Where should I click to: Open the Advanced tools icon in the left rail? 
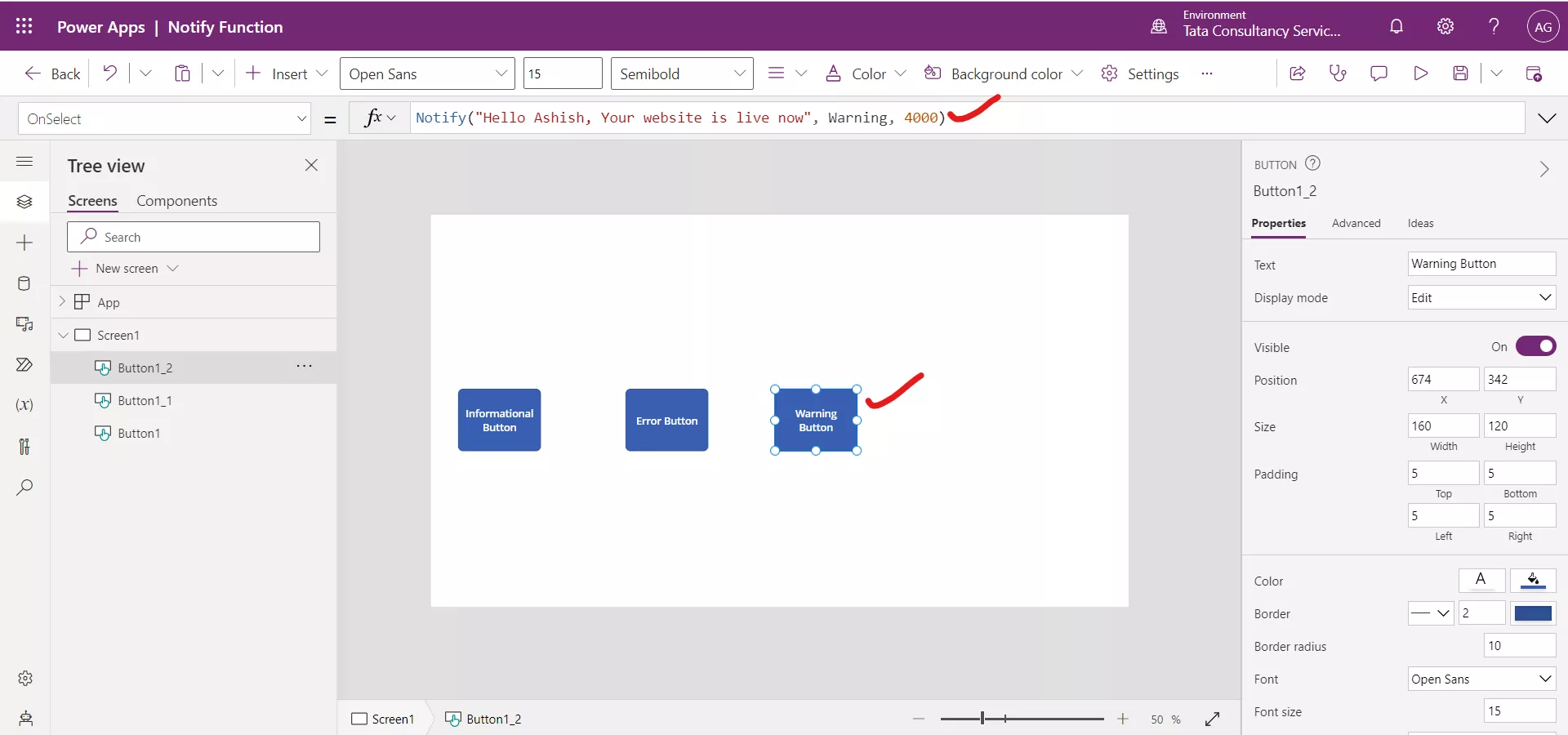pyautogui.click(x=24, y=446)
